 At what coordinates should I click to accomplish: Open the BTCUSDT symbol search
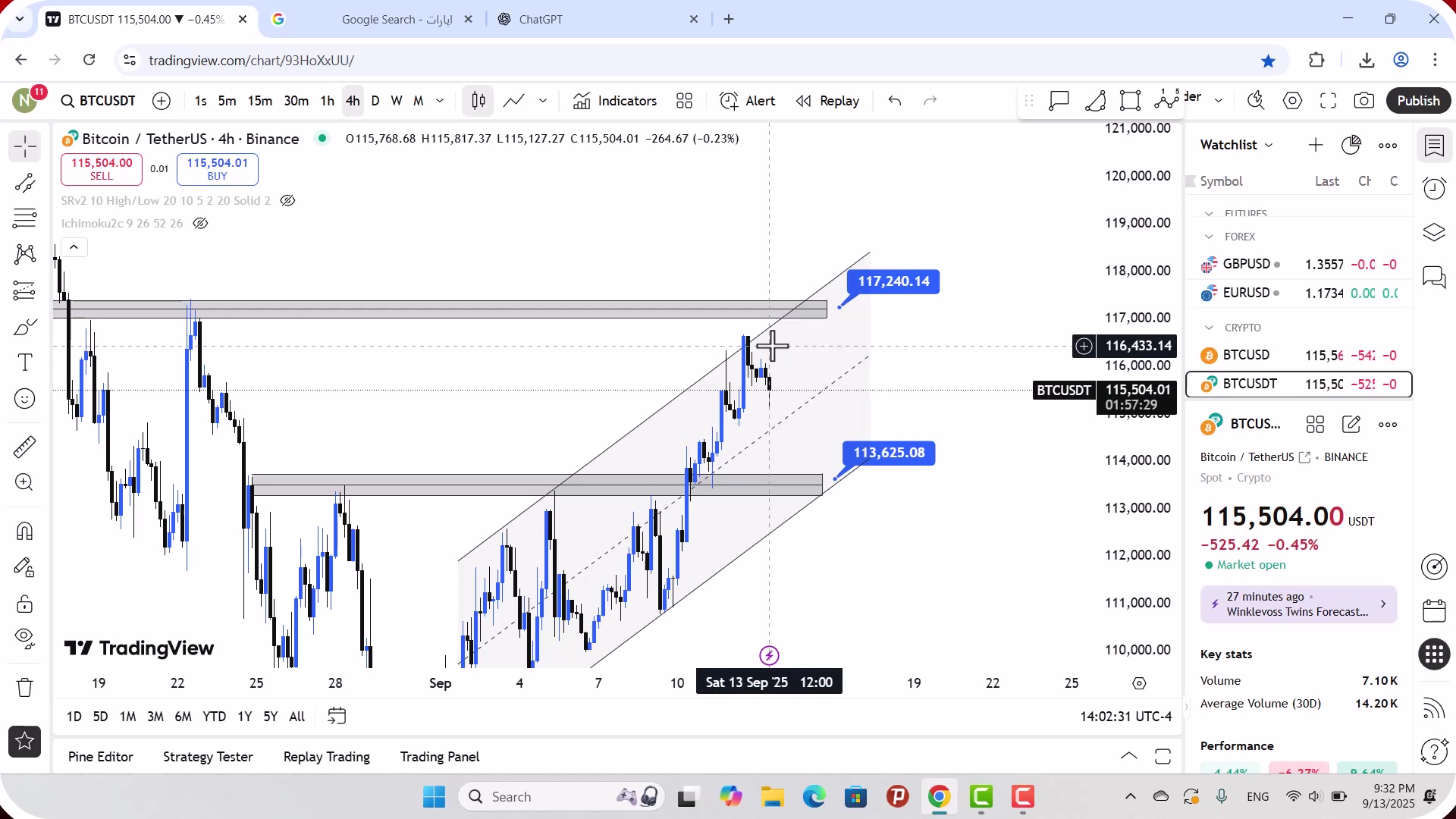point(99,101)
